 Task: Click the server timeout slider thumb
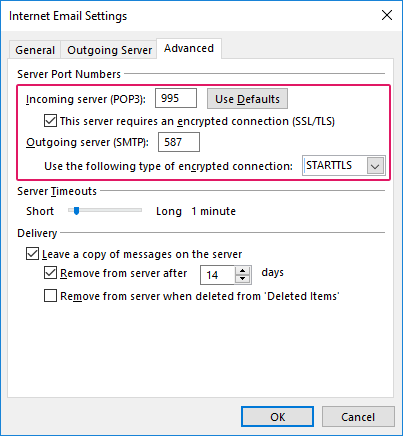tap(76, 211)
